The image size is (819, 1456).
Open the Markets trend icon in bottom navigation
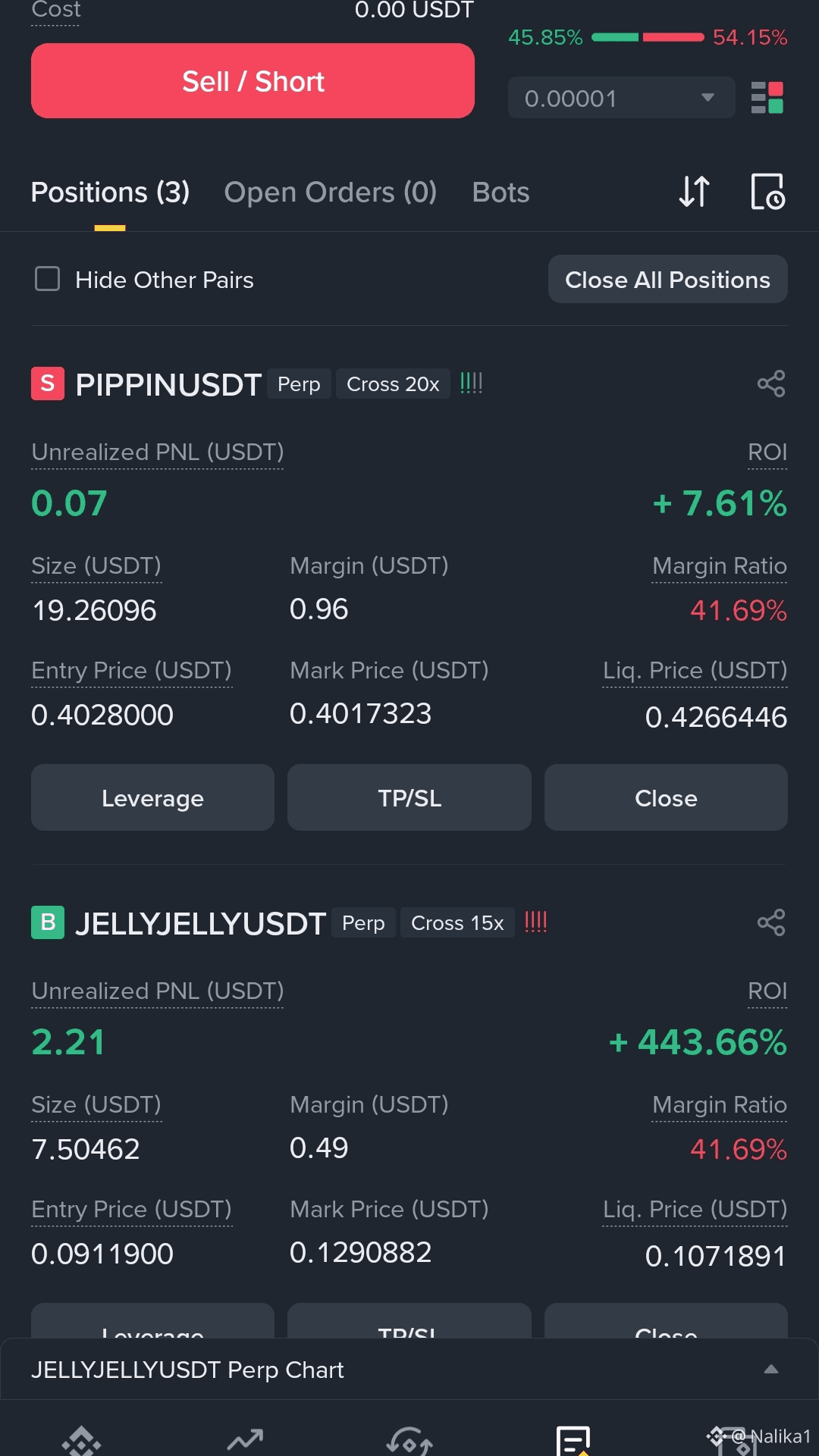[245, 1439]
